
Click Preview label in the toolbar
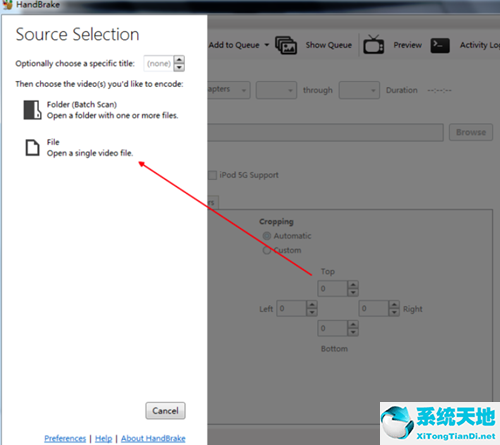point(407,45)
